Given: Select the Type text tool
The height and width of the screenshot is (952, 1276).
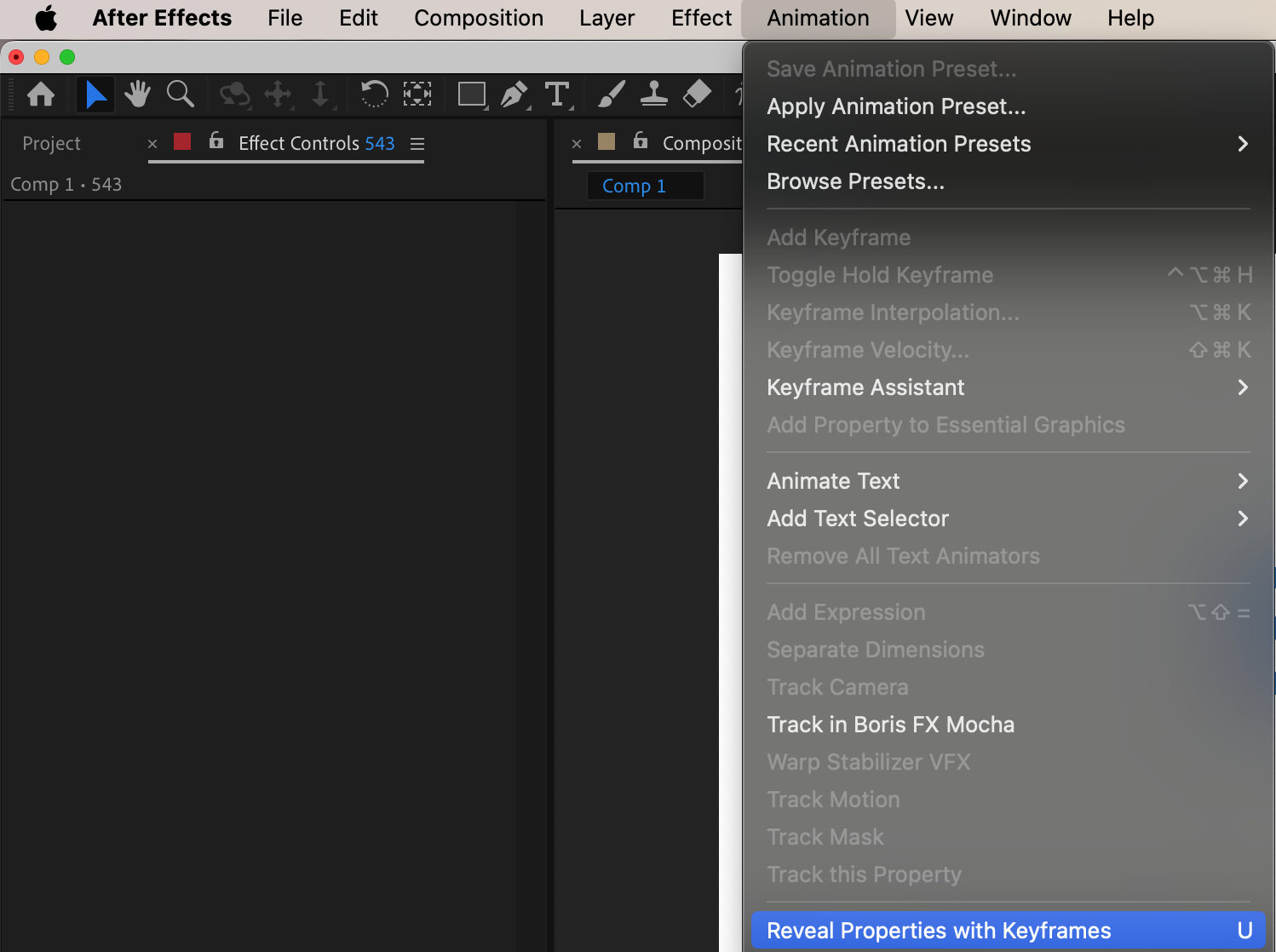Looking at the screenshot, I should coord(557,94).
